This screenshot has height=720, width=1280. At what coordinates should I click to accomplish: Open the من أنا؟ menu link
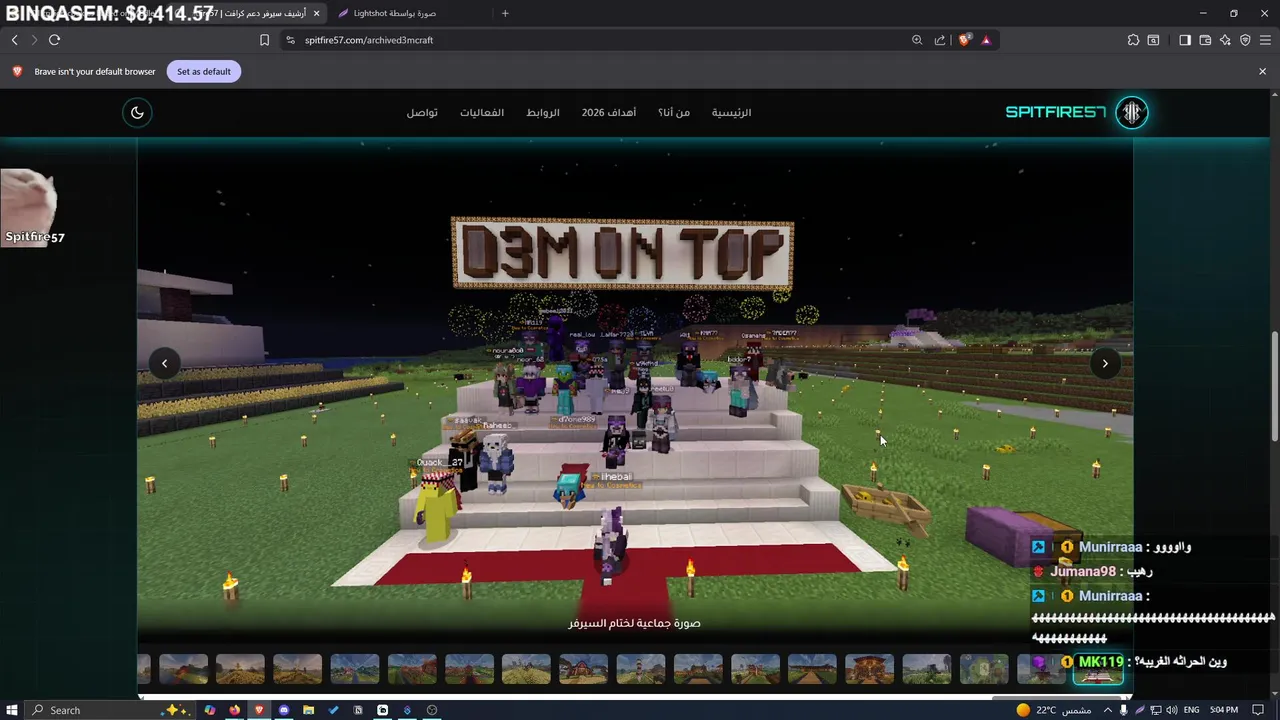[x=674, y=112]
